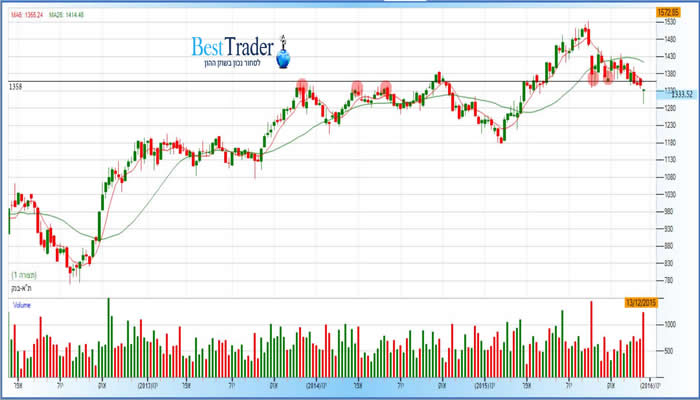
Task: Click the middle of three red circles in 2014
Action: (x=357, y=88)
